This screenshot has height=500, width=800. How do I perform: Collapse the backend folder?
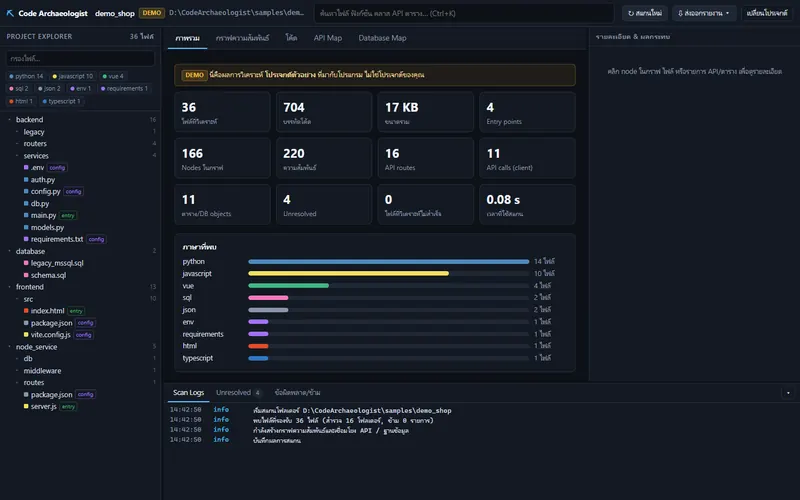pyautogui.click(x=10, y=119)
